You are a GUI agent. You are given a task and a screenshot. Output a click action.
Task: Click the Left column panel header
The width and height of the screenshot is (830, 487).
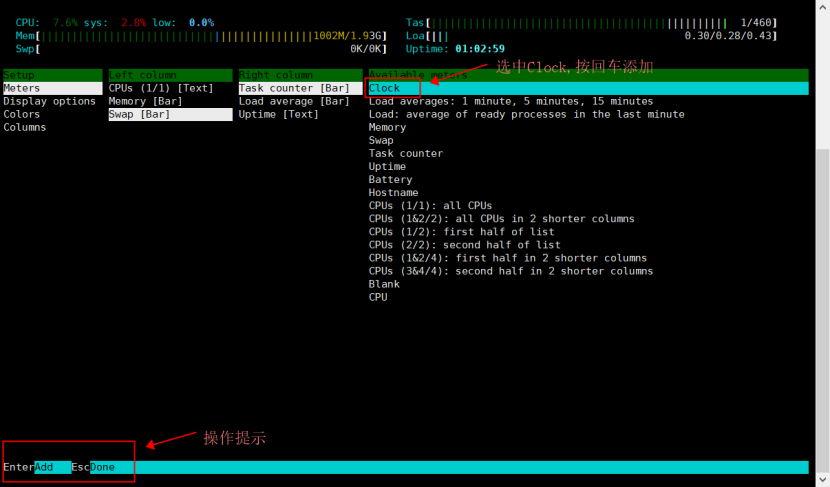[x=170, y=75]
